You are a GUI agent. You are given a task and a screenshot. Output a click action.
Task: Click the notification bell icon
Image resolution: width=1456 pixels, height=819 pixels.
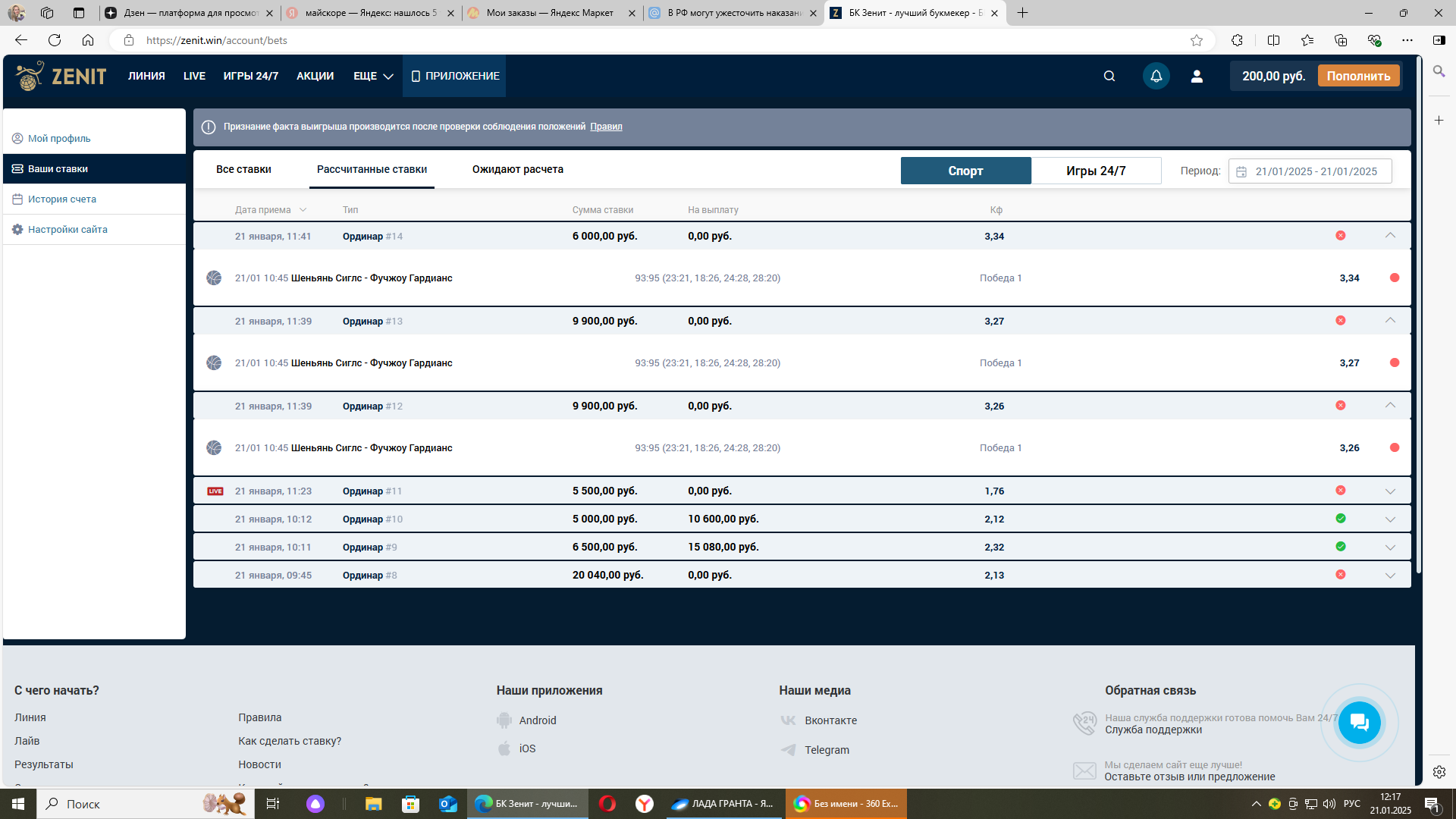point(1156,76)
